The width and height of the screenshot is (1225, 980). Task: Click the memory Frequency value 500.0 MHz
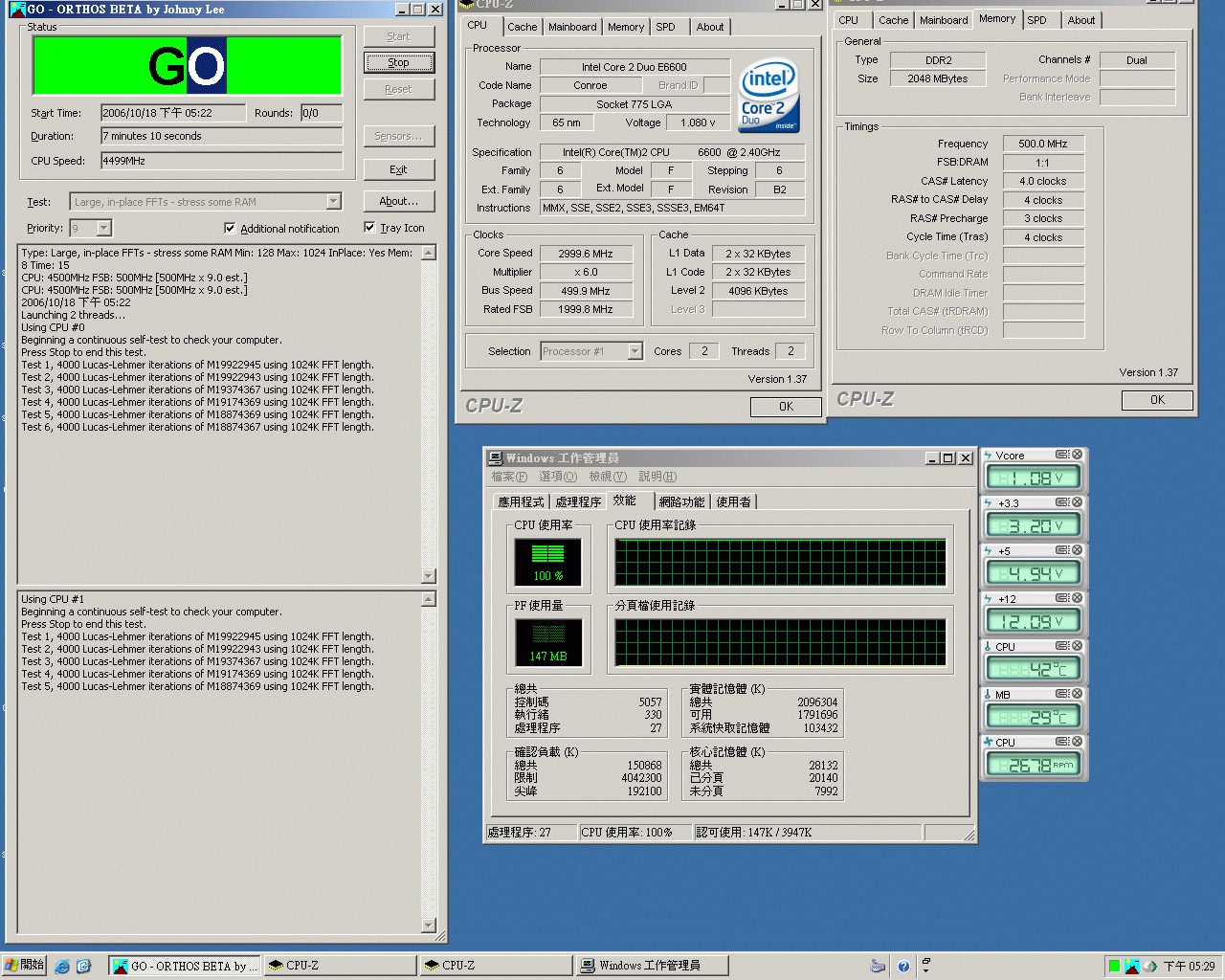(1043, 144)
